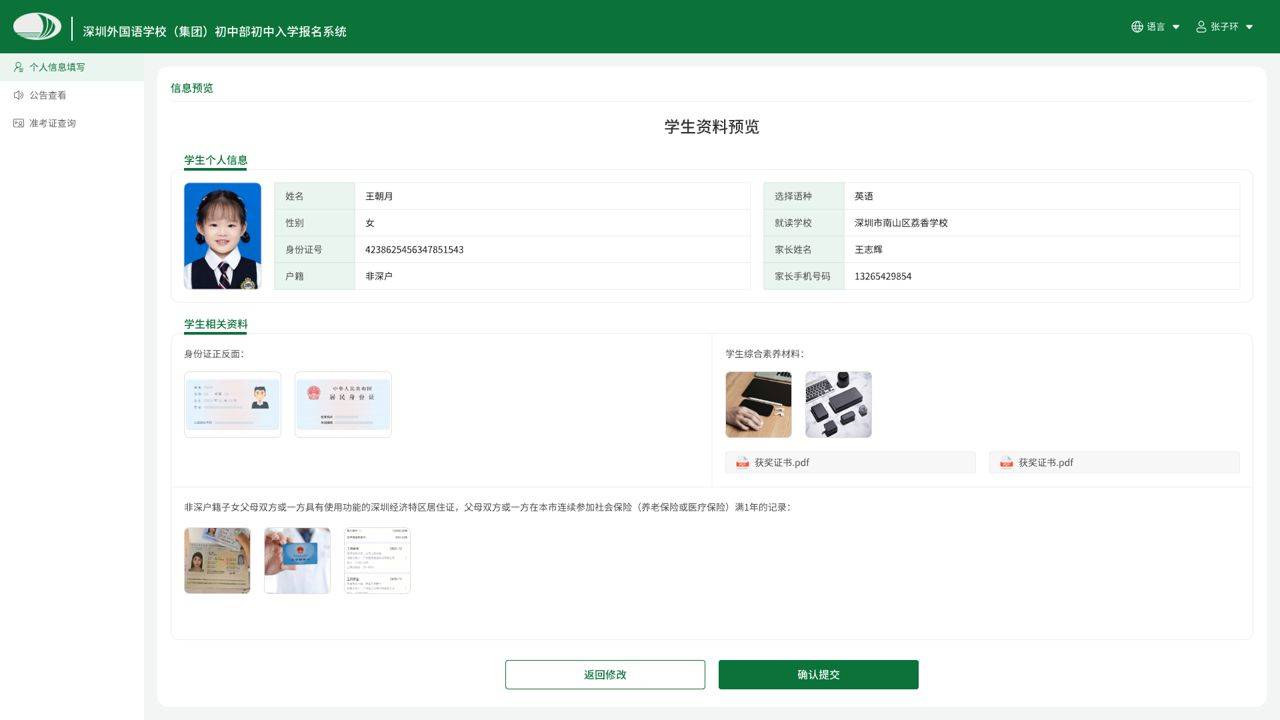Image resolution: width=1280 pixels, height=720 pixels.
Task: Click the school value 深圳市南山区荔香学校
Action: tap(901, 223)
